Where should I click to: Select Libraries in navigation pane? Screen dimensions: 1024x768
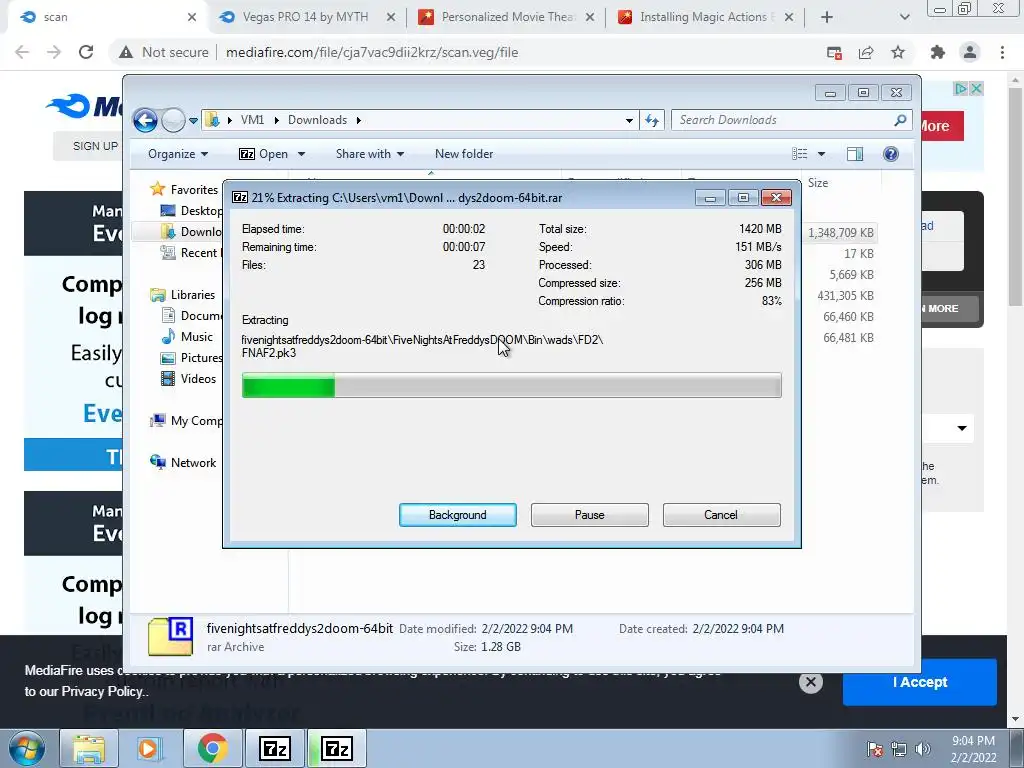pyautogui.click(x=183, y=295)
